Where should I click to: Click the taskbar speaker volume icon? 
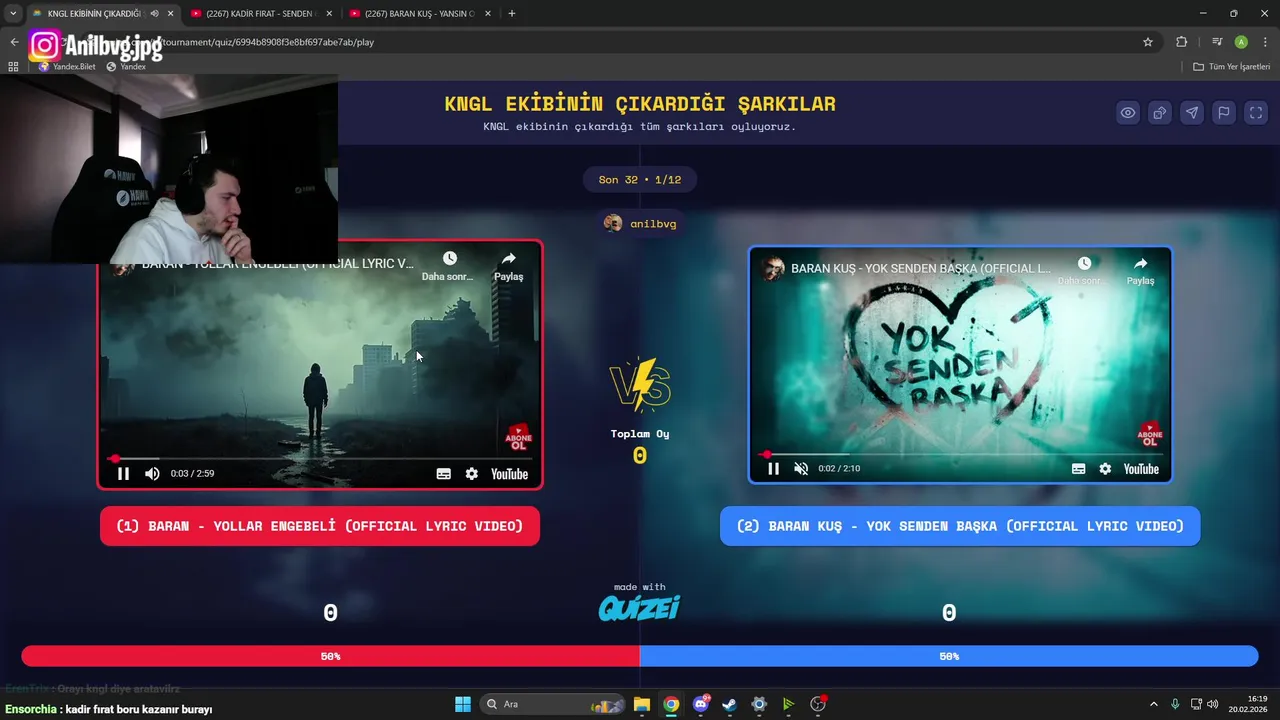[x=1213, y=704]
